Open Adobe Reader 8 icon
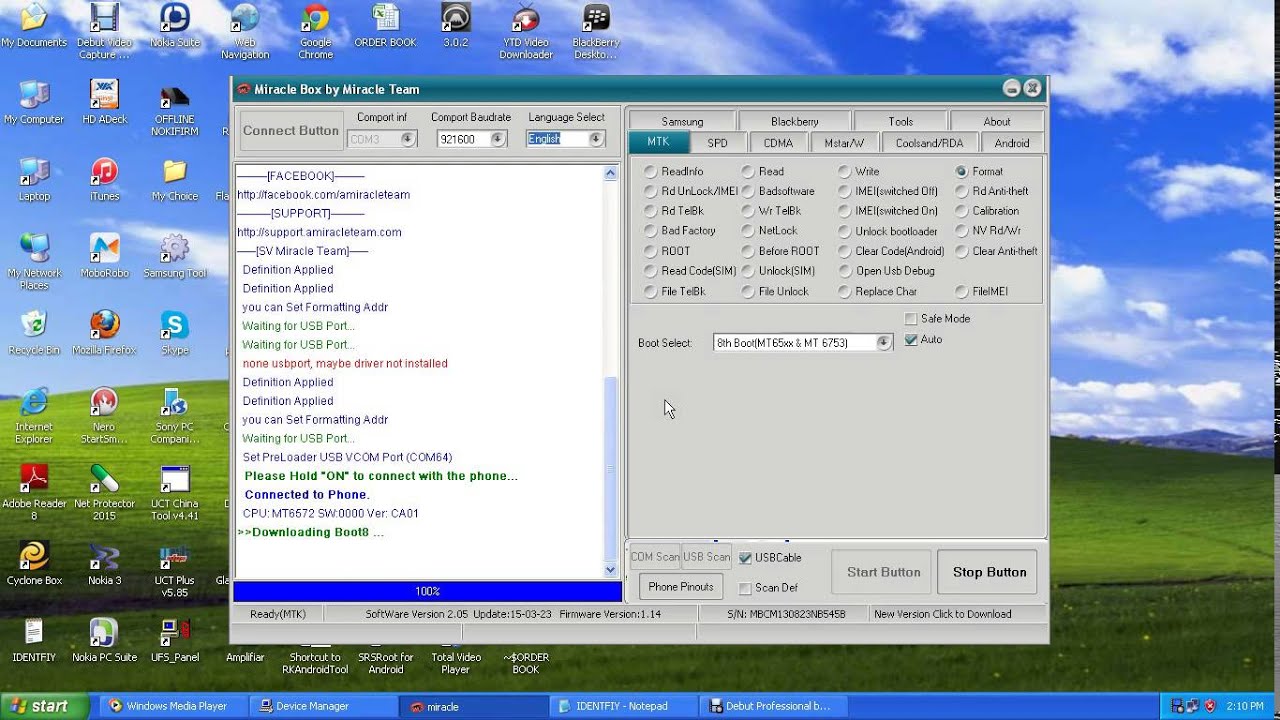 pyautogui.click(x=34, y=493)
